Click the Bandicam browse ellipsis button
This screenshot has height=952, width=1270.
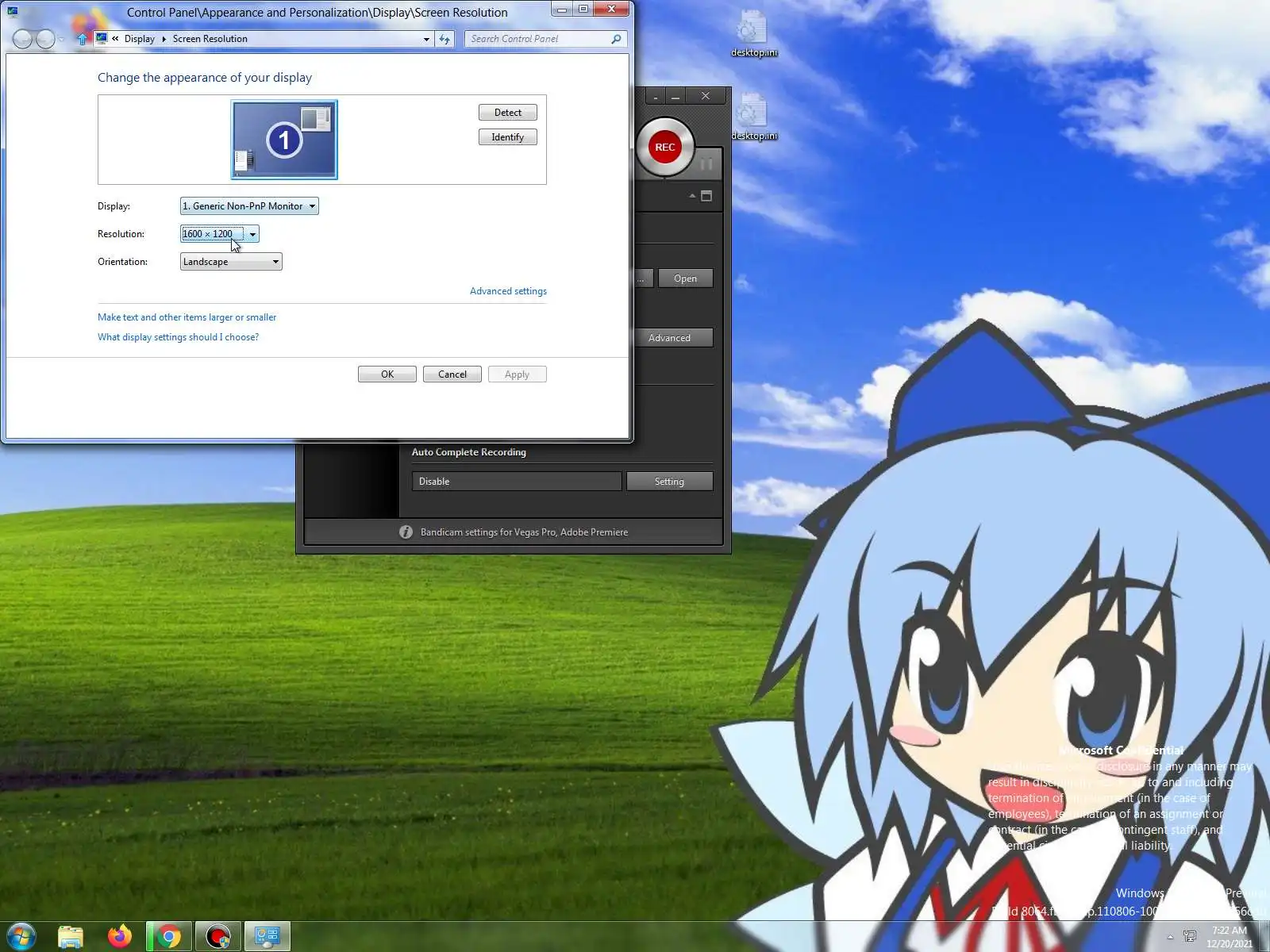tap(644, 278)
